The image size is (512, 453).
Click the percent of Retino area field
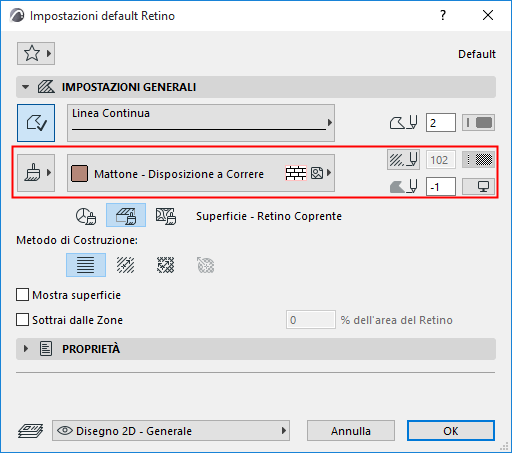pos(311,320)
